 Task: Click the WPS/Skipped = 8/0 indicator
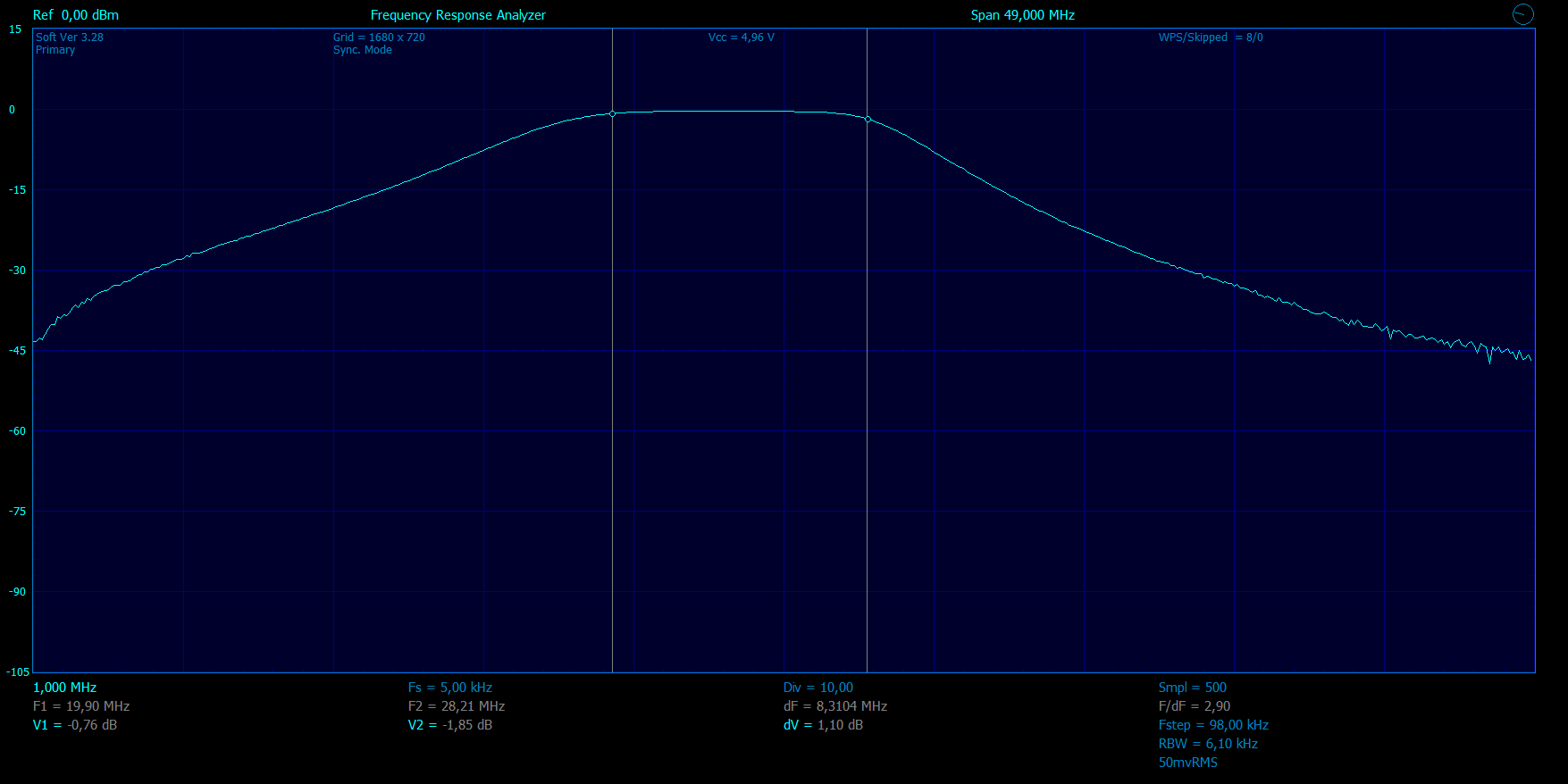pyautogui.click(x=1211, y=38)
